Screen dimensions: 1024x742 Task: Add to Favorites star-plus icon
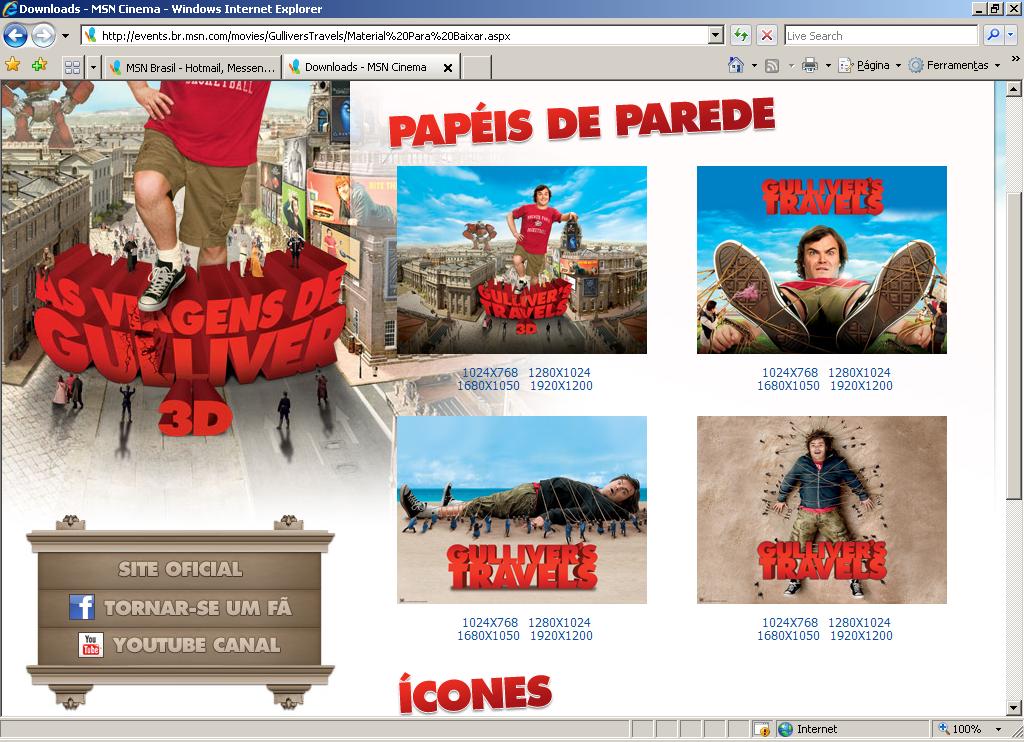click(39, 65)
